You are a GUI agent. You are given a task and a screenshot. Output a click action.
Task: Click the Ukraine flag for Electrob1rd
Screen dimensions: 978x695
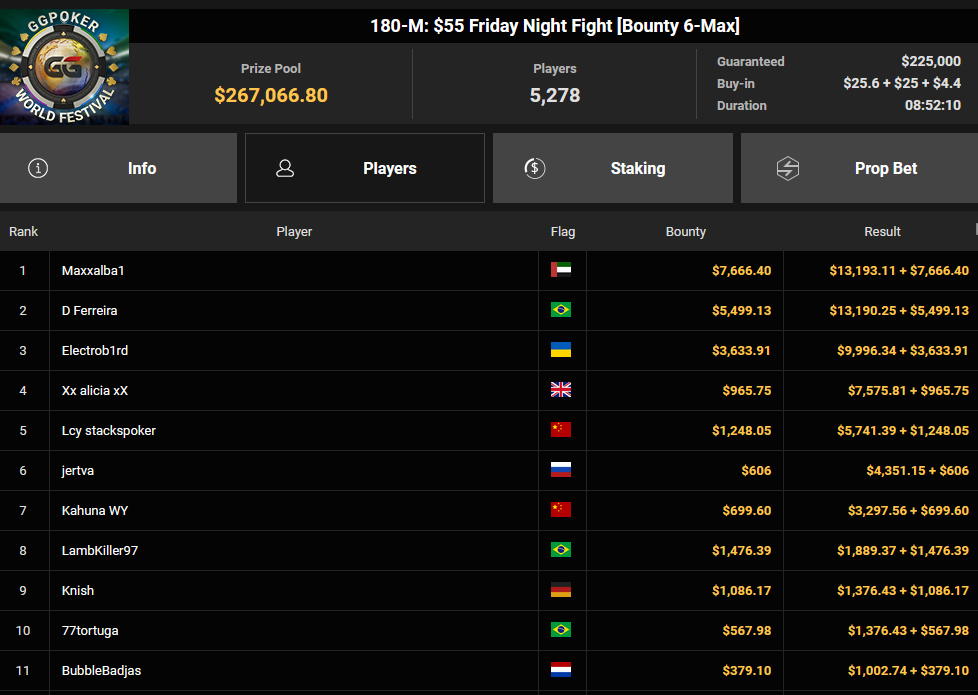pyautogui.click(x=561, y=350)
